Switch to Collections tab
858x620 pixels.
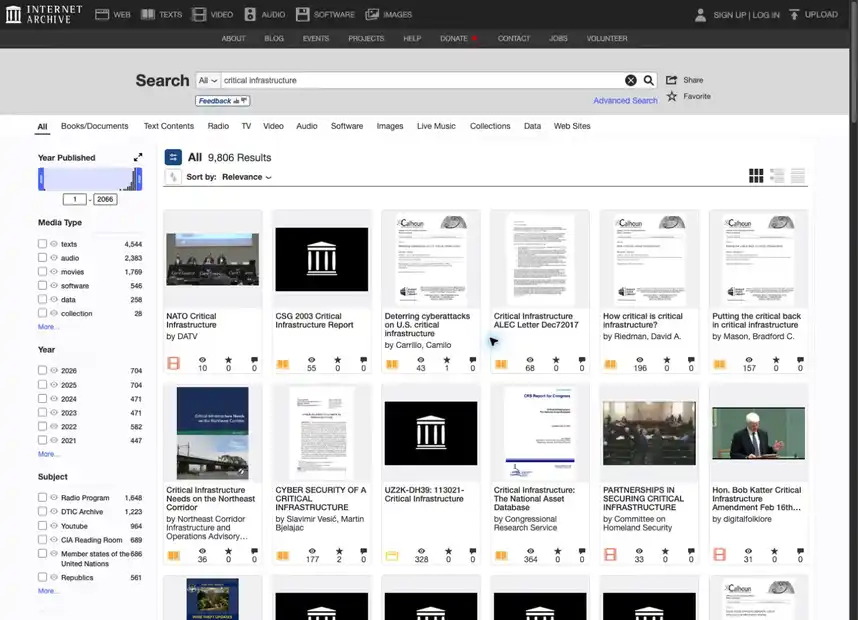[490, 126]
